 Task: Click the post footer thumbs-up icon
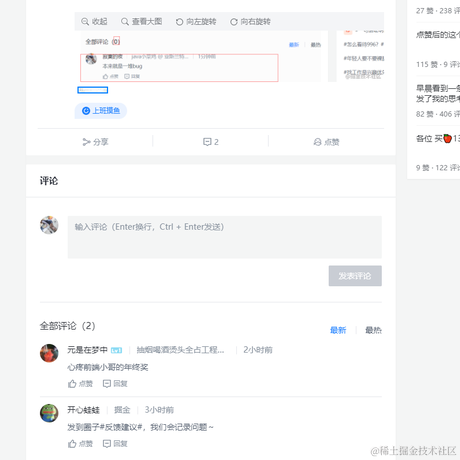317,142
